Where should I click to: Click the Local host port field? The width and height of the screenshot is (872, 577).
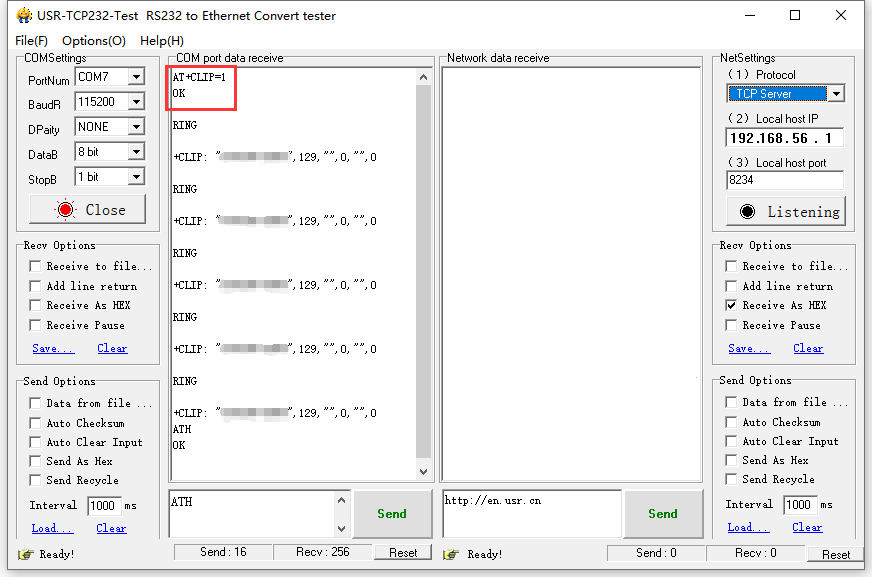(784, 181)
